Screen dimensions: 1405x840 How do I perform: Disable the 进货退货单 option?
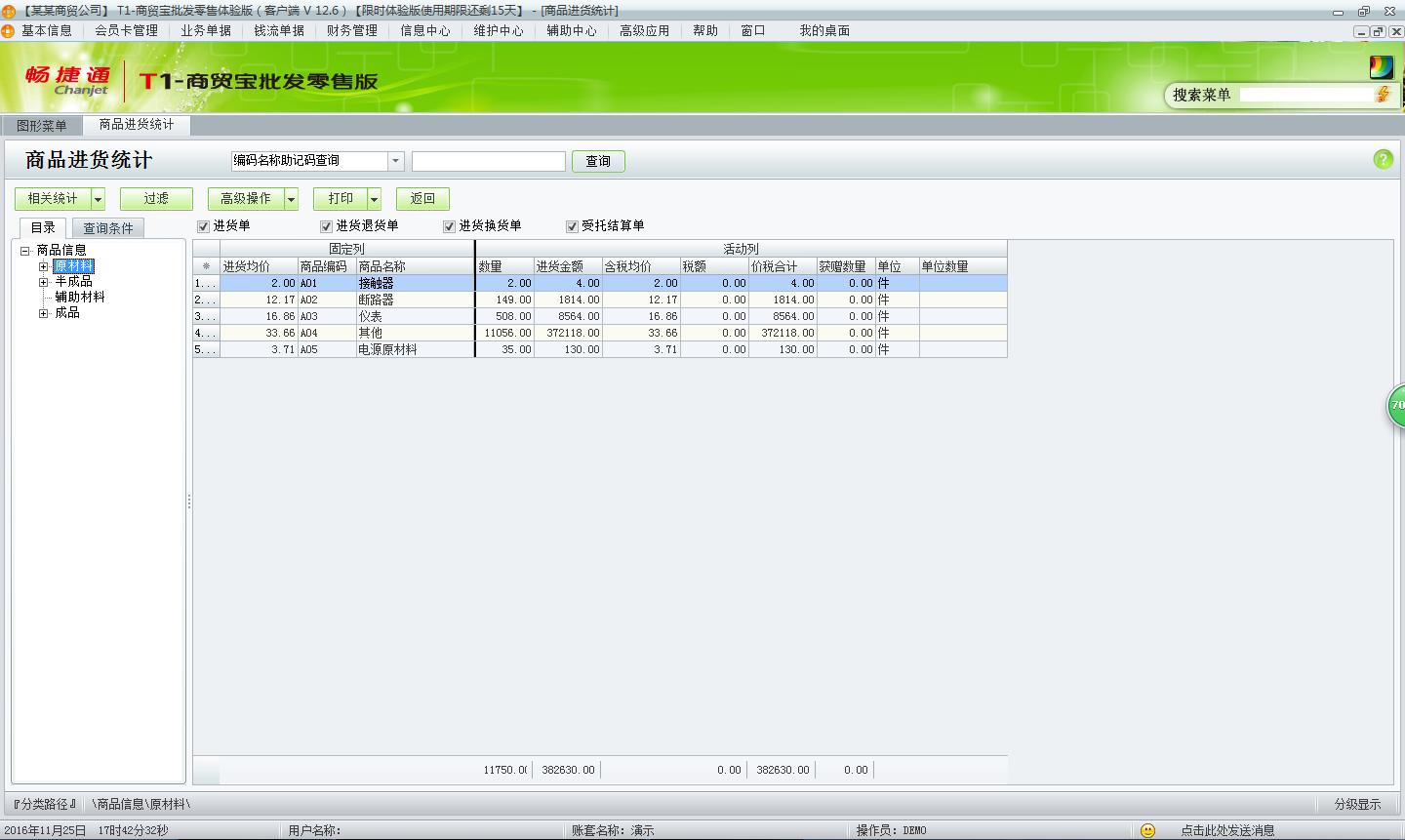[x=325, y=225]
